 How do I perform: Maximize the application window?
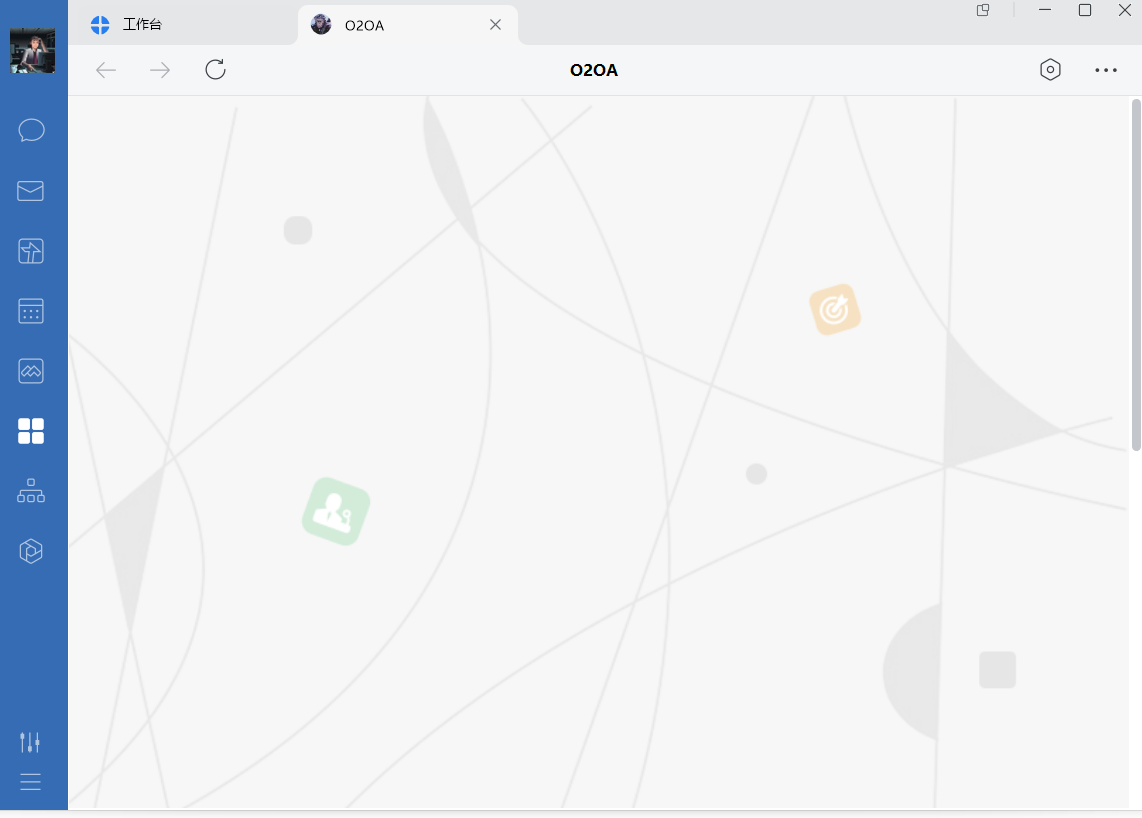click(1084, 10)
